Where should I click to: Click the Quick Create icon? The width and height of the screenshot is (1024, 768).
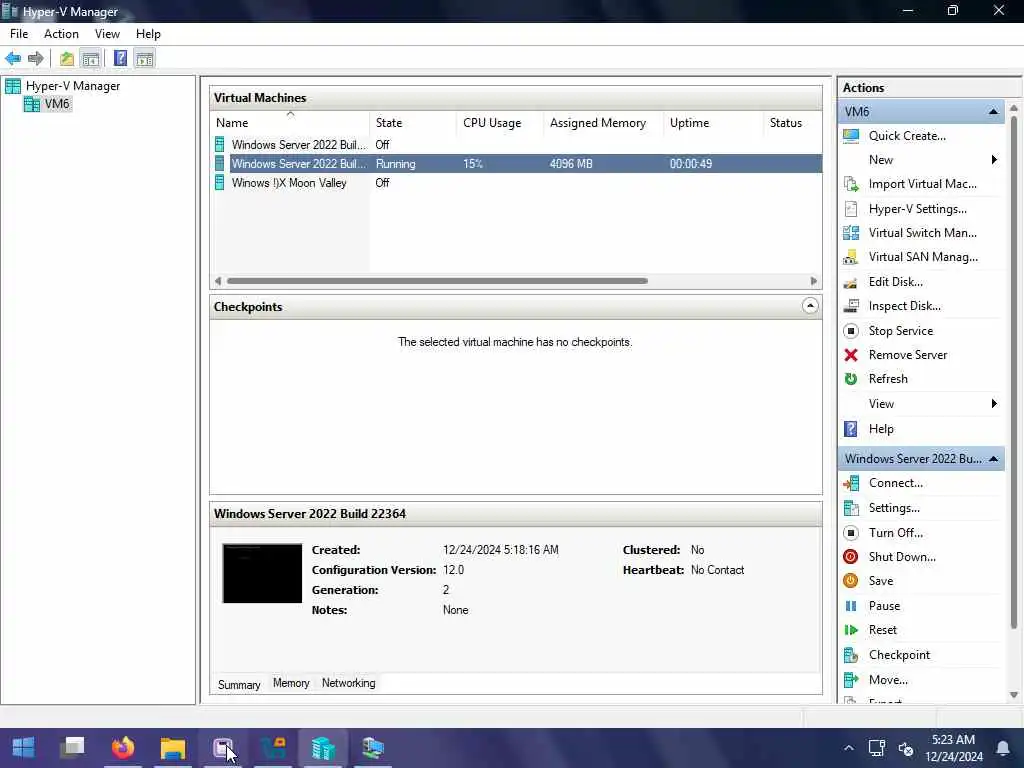pyautogui.click(x=851, y=136)
